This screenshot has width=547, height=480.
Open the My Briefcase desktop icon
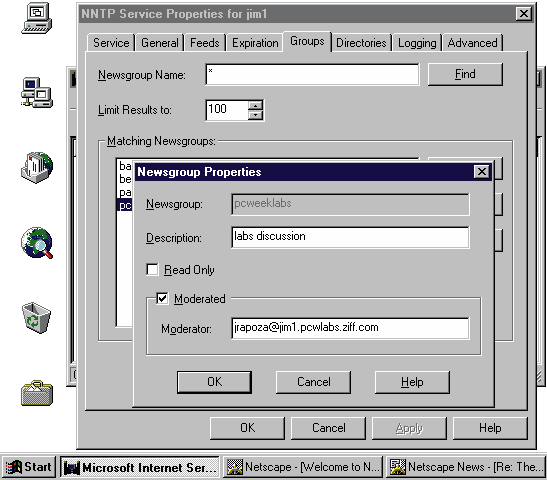(37, 393)
